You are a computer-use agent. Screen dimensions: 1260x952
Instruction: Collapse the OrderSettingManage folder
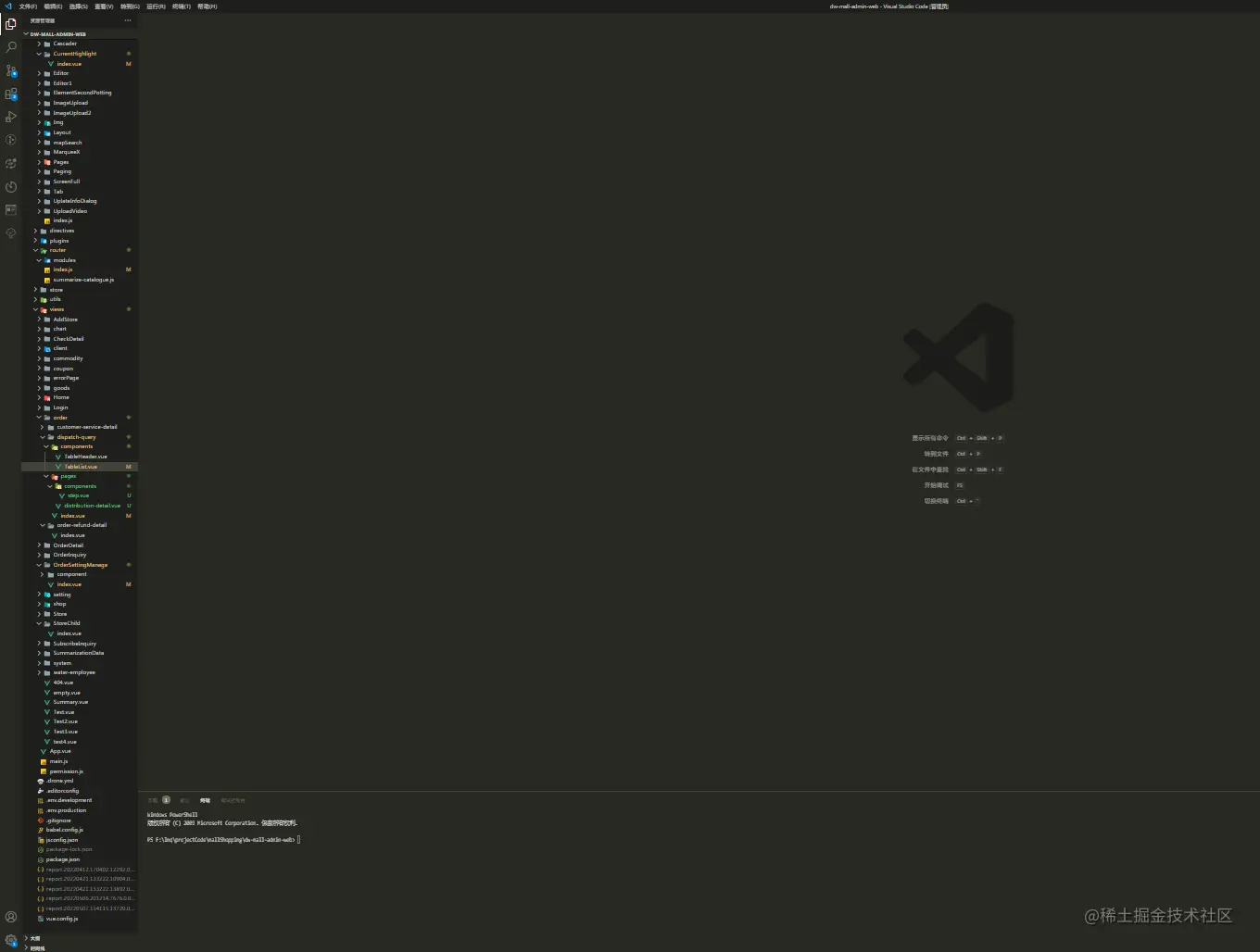pos(80,565)
